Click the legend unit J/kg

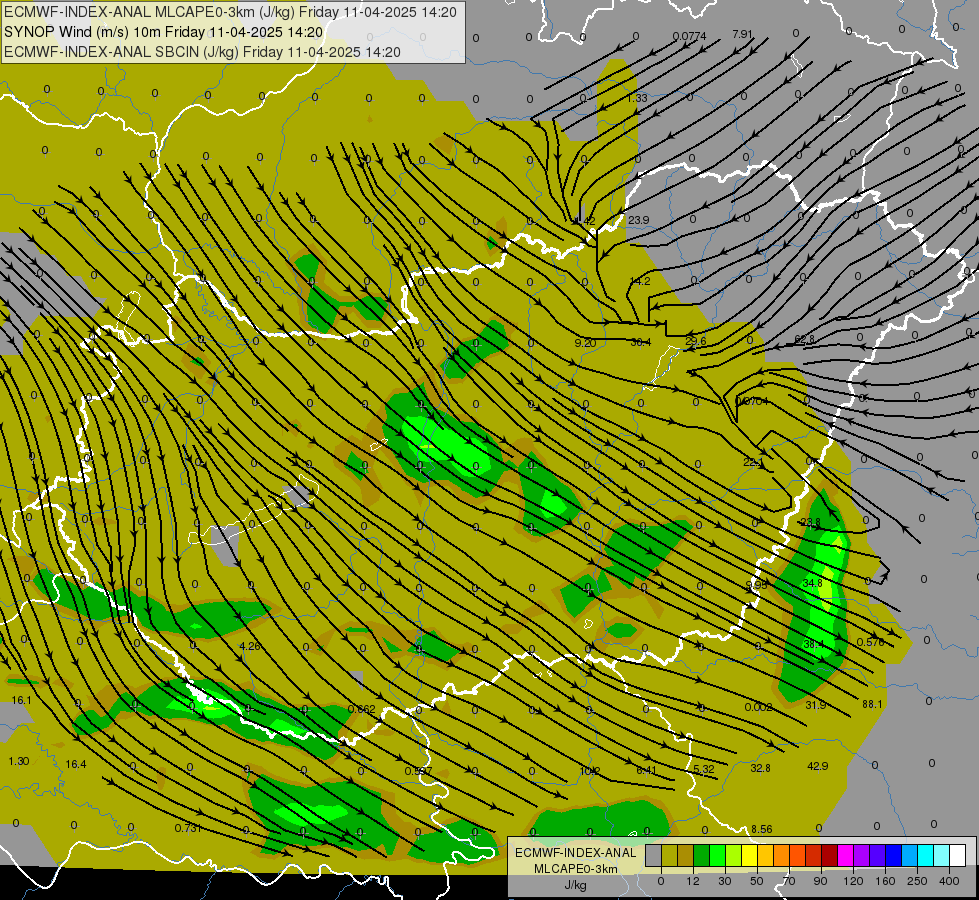[575, 885]
